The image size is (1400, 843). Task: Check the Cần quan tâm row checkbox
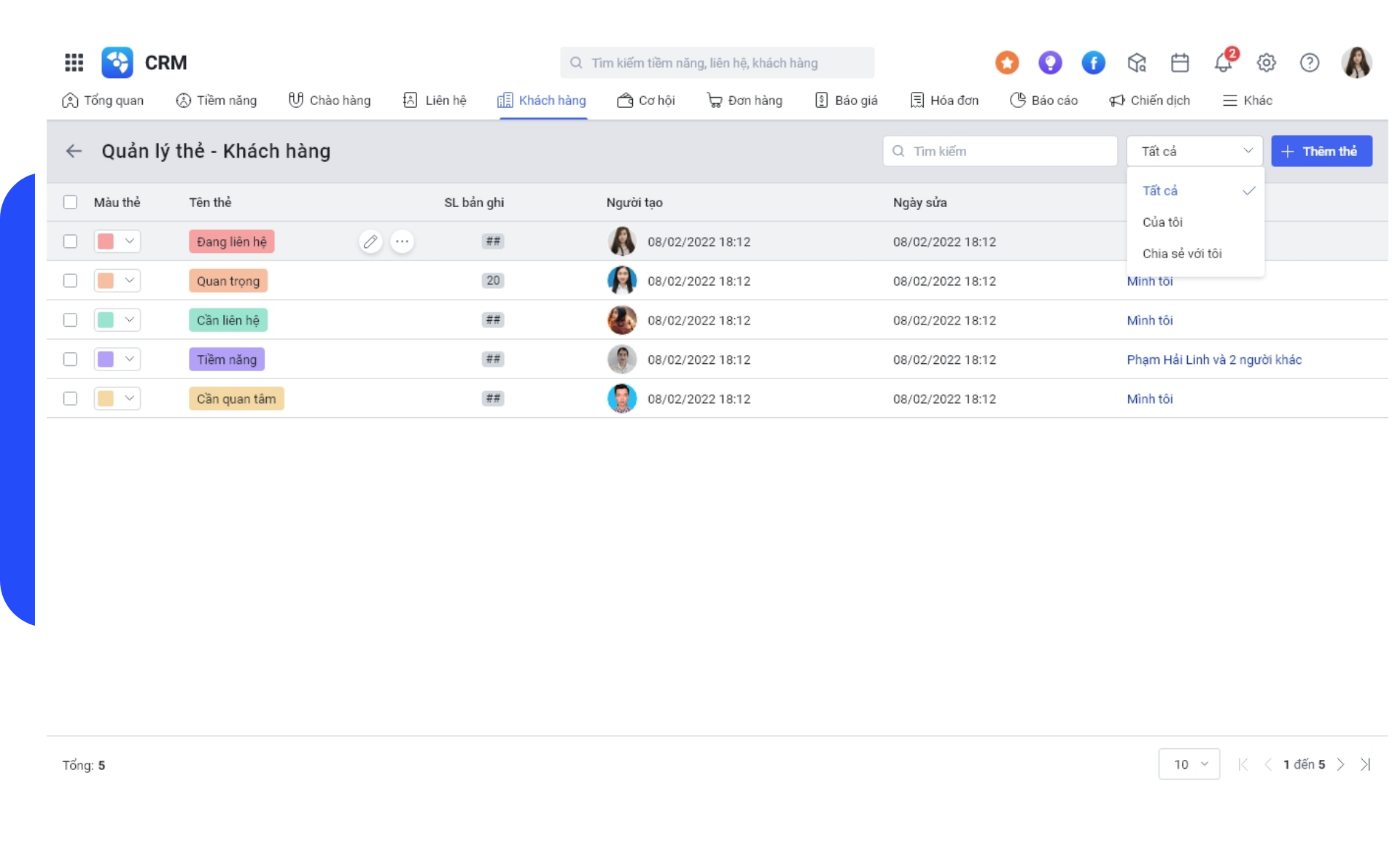point(70,399)
